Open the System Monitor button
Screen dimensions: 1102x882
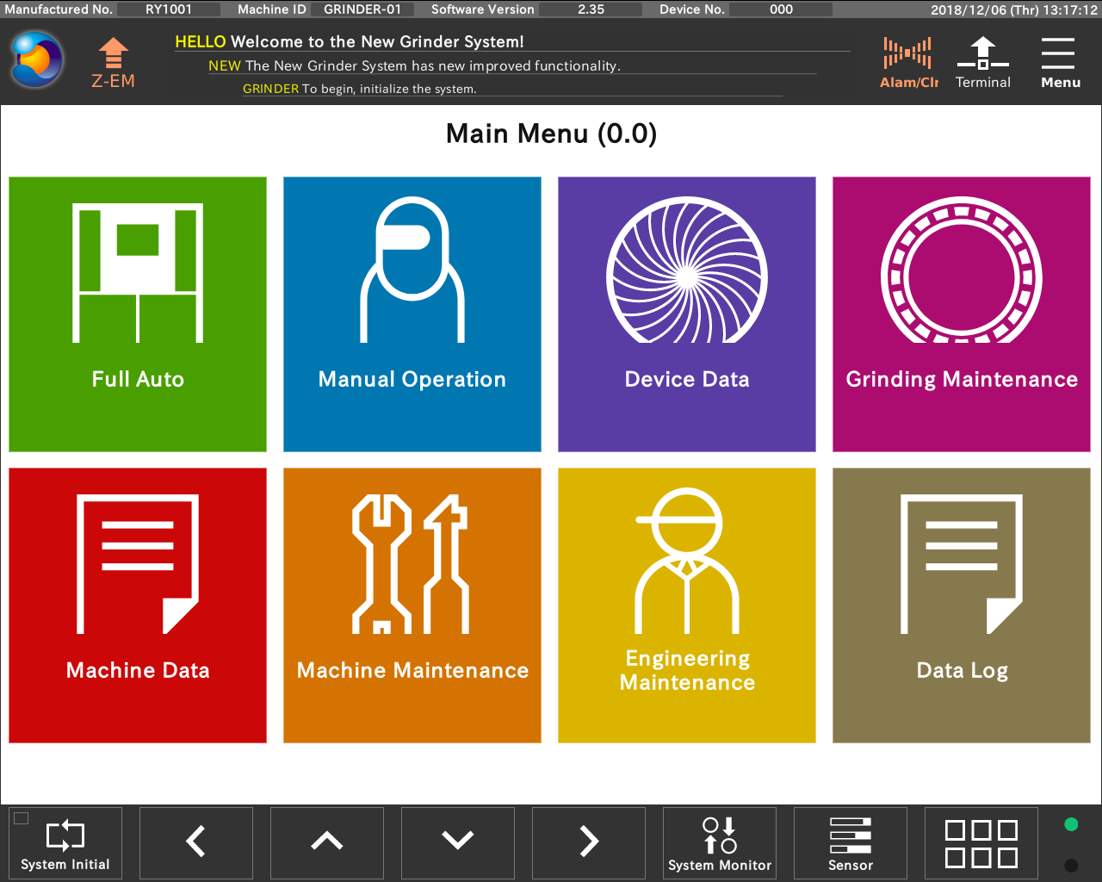click(x=720, y=843)
